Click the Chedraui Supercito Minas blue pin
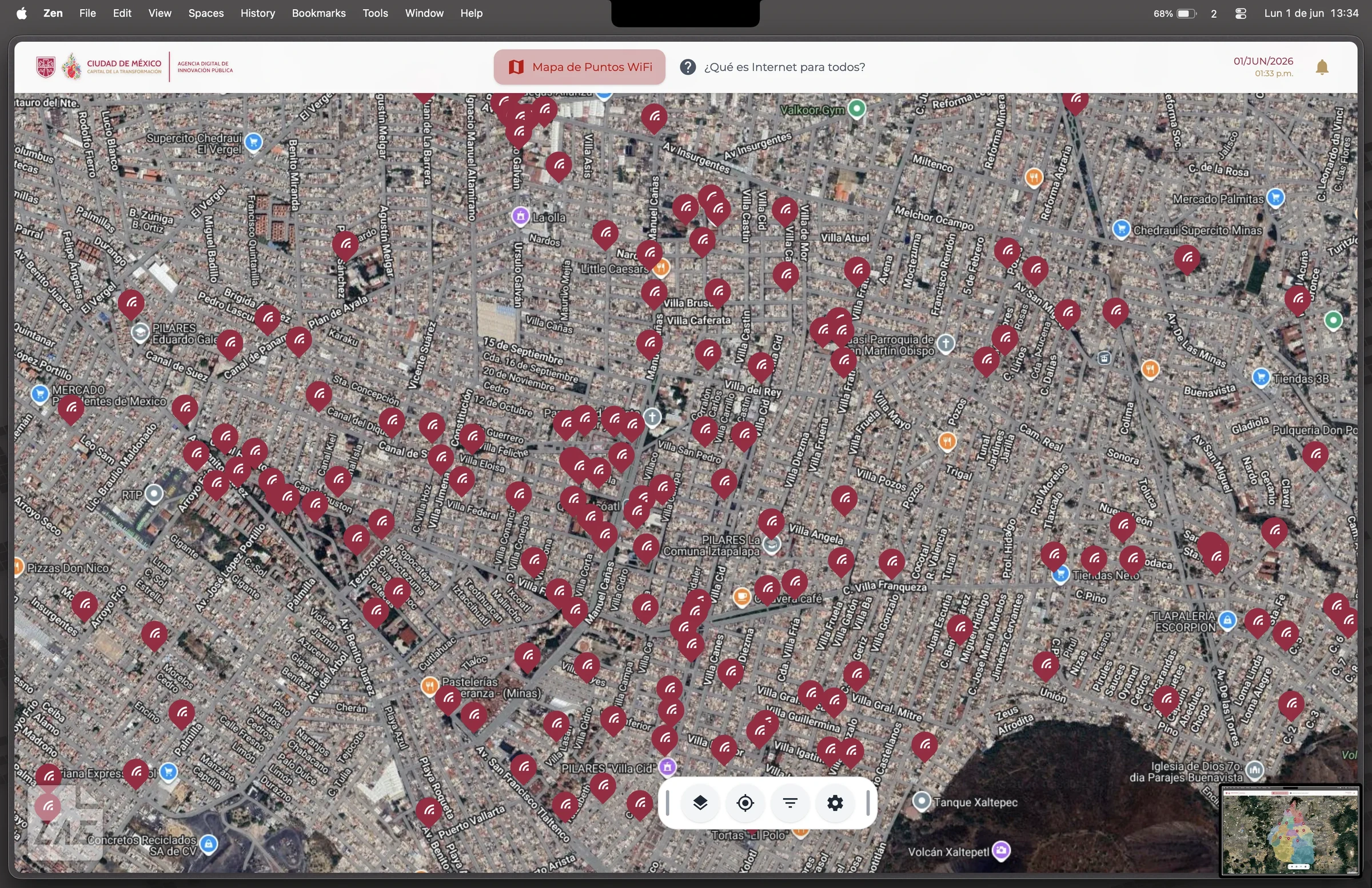This screenshot has width=1372, height=888. pyautogui.click(x=1120, y=229)
